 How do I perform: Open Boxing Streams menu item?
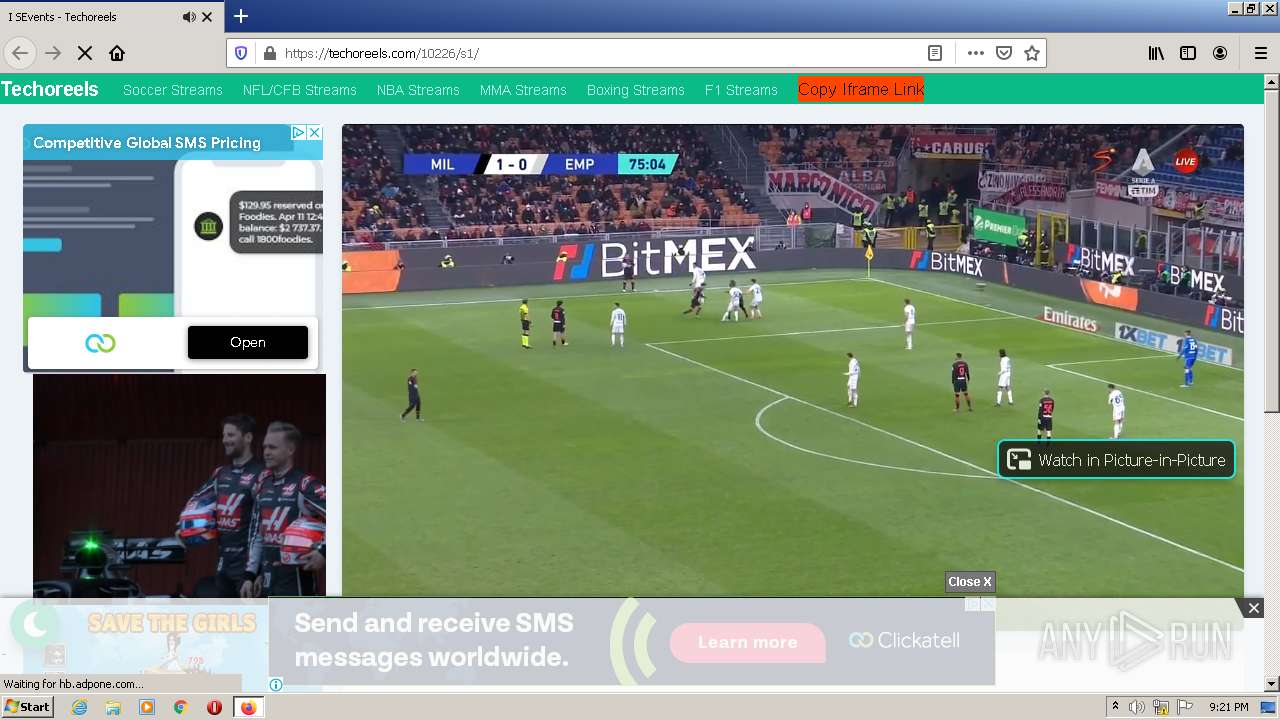pos(636,90)
